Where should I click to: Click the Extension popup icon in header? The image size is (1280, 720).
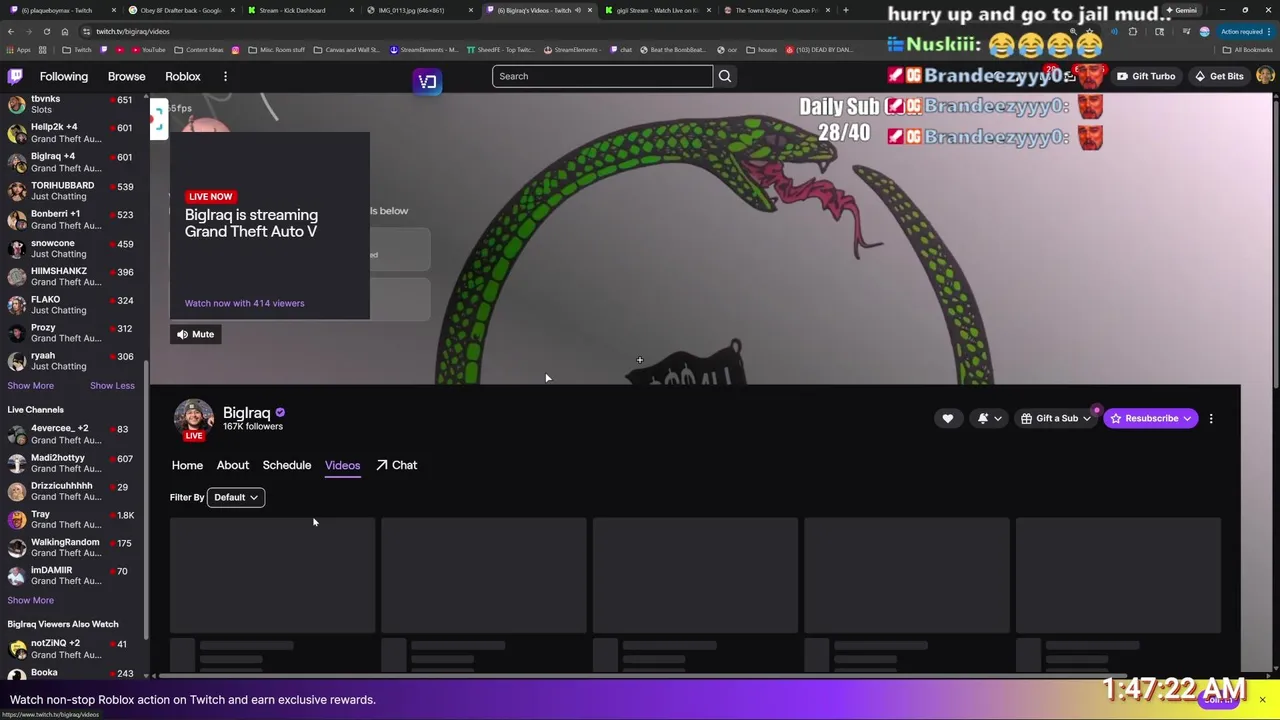[x=427, y=81]
